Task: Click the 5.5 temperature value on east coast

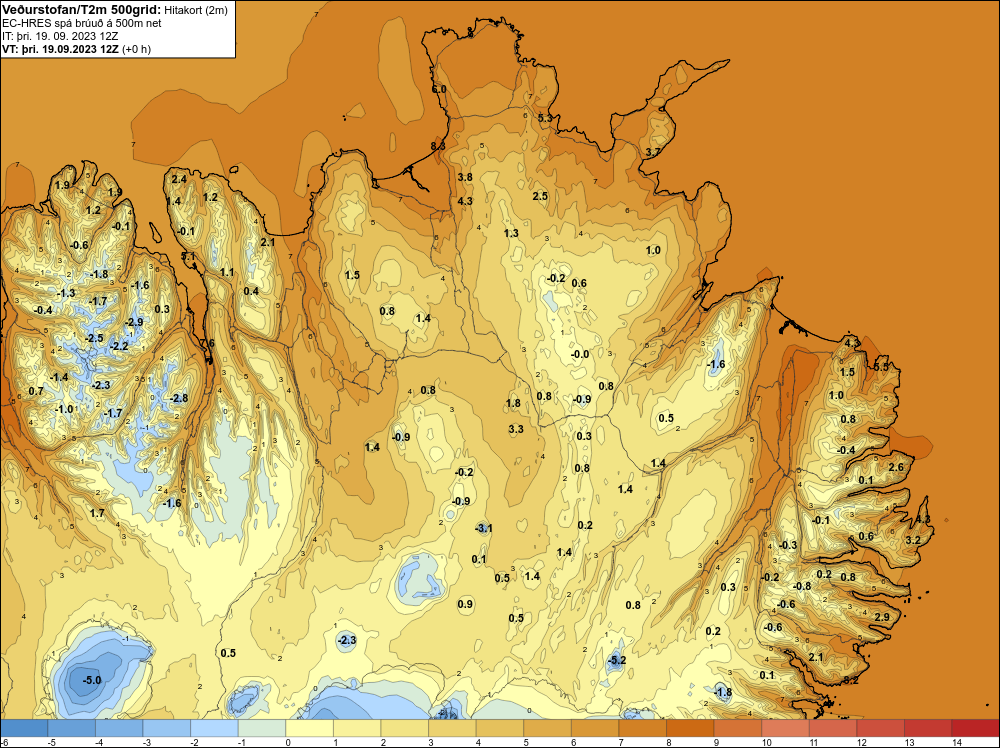Action: point(881,367)
